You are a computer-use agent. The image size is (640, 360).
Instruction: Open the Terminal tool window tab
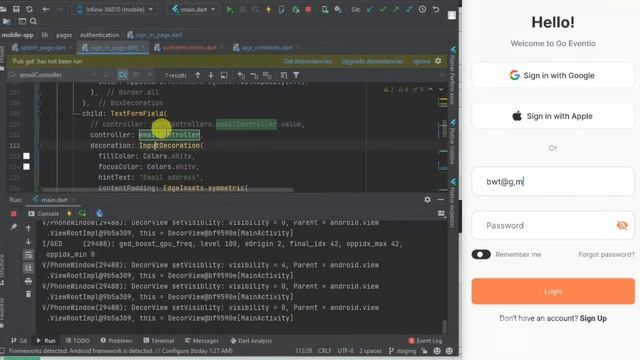158,340
